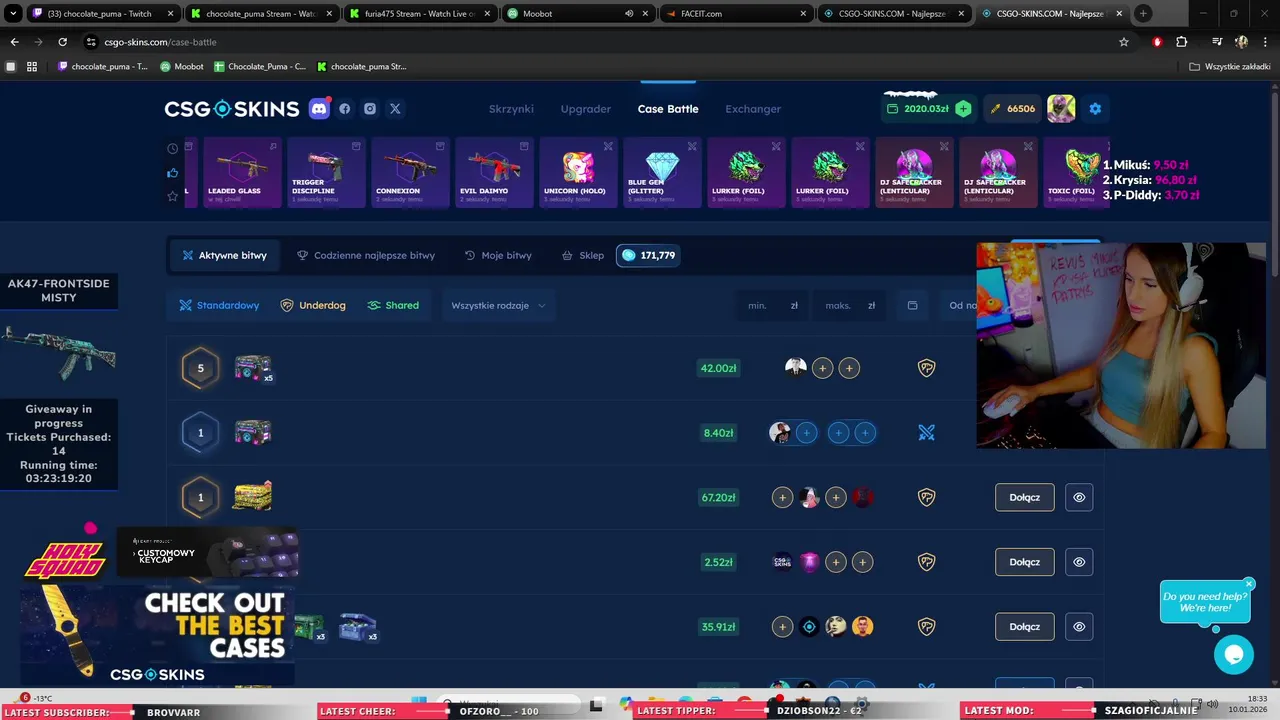Image resolution: width=1280 pixels, height=720 pixels.
Task: Watch the 35.91zł battle via eye icon
Action: [1079, 627]
